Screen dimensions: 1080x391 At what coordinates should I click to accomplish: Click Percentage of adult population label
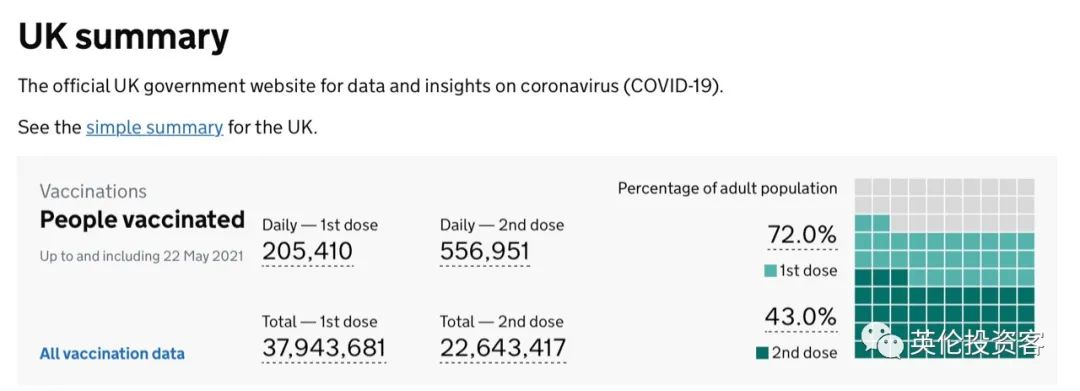(x=727, y=189)
